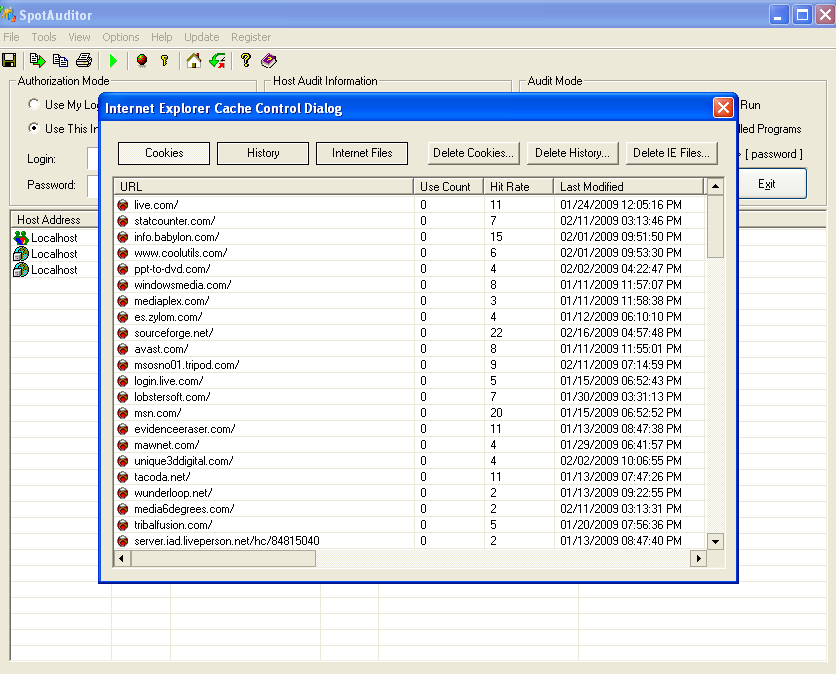Click the vertical scrollbar up arrow

pyautogui.click(x=715, y=186)
